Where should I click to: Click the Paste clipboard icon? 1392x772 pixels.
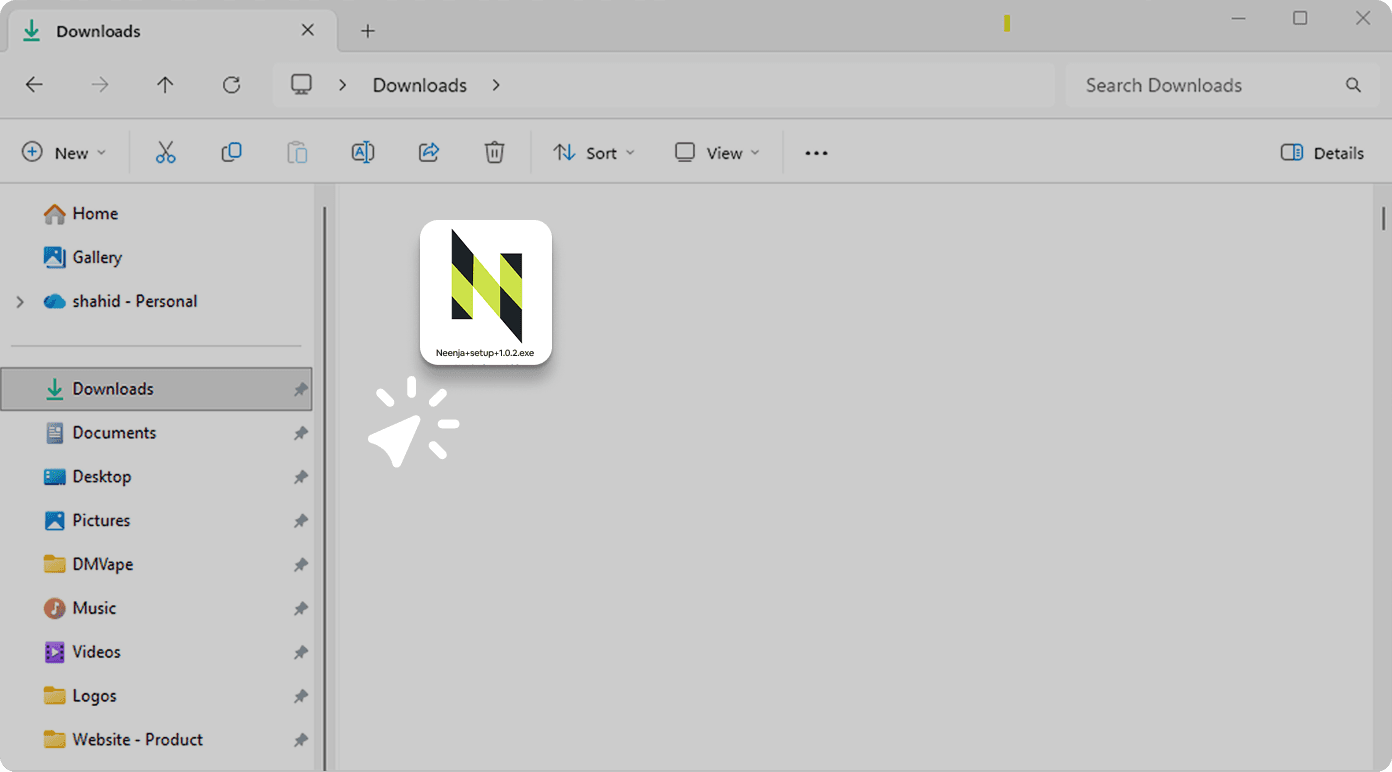click(x=297, y=153)
